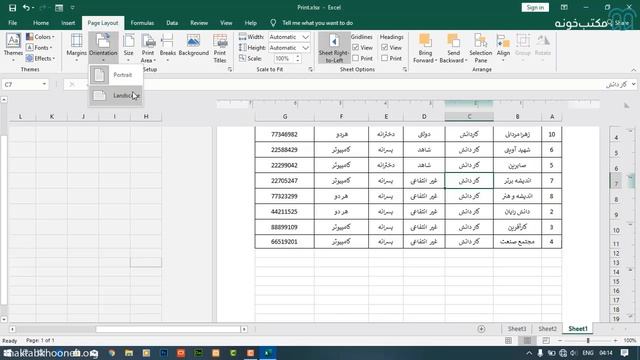Open theme Colors dropdown
The width and height of the screenshot is (640, 360).
pos(40,37)
